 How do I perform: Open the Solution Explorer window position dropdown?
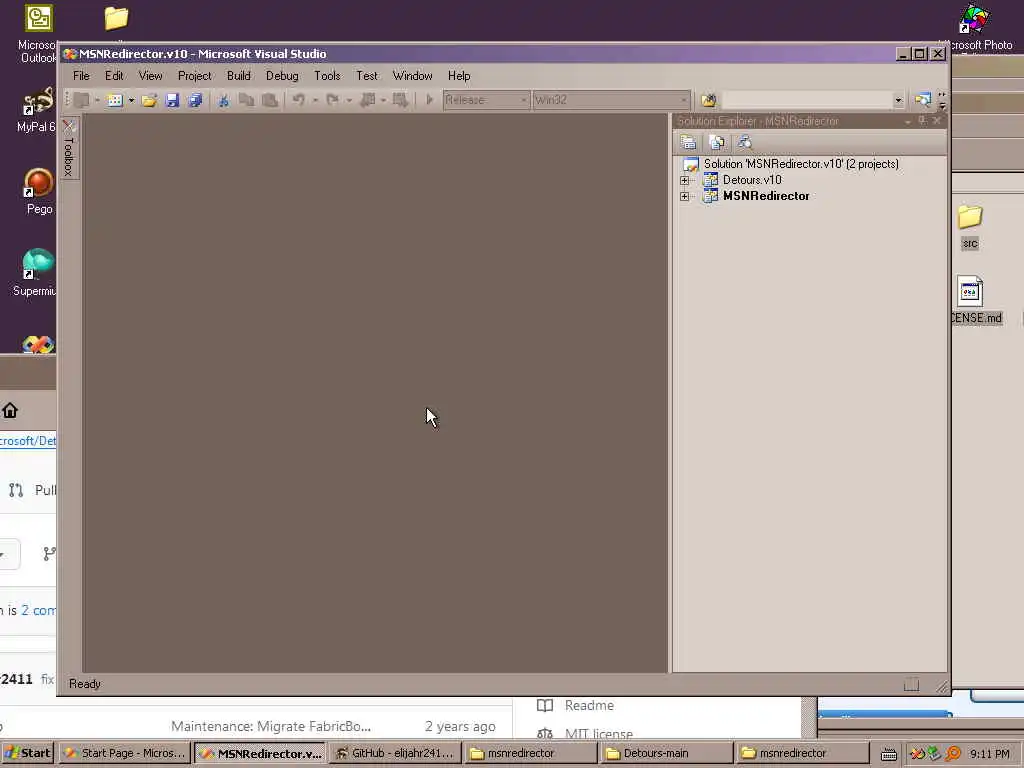(908, 121)
